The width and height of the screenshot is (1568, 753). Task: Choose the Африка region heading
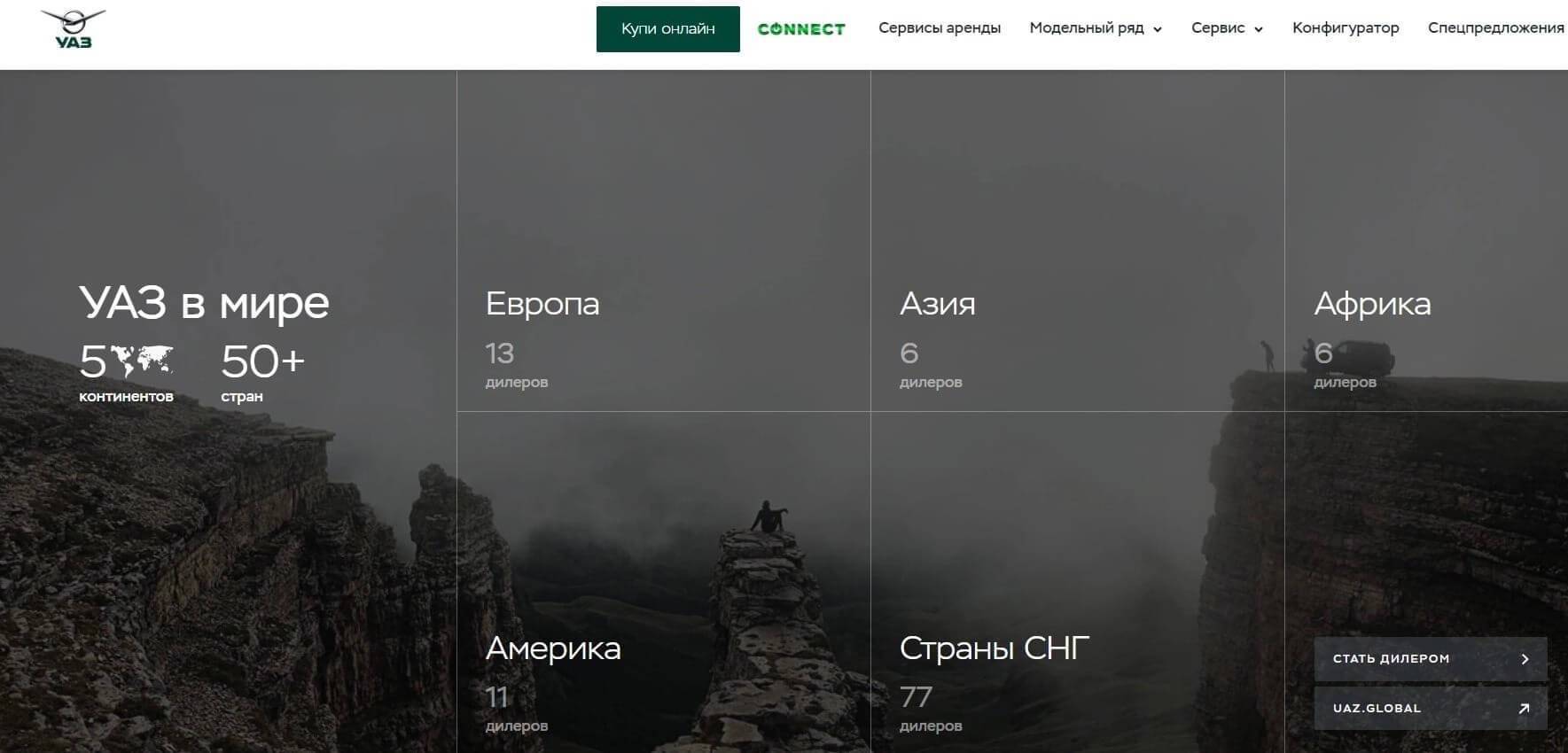tap(1371, 304)
